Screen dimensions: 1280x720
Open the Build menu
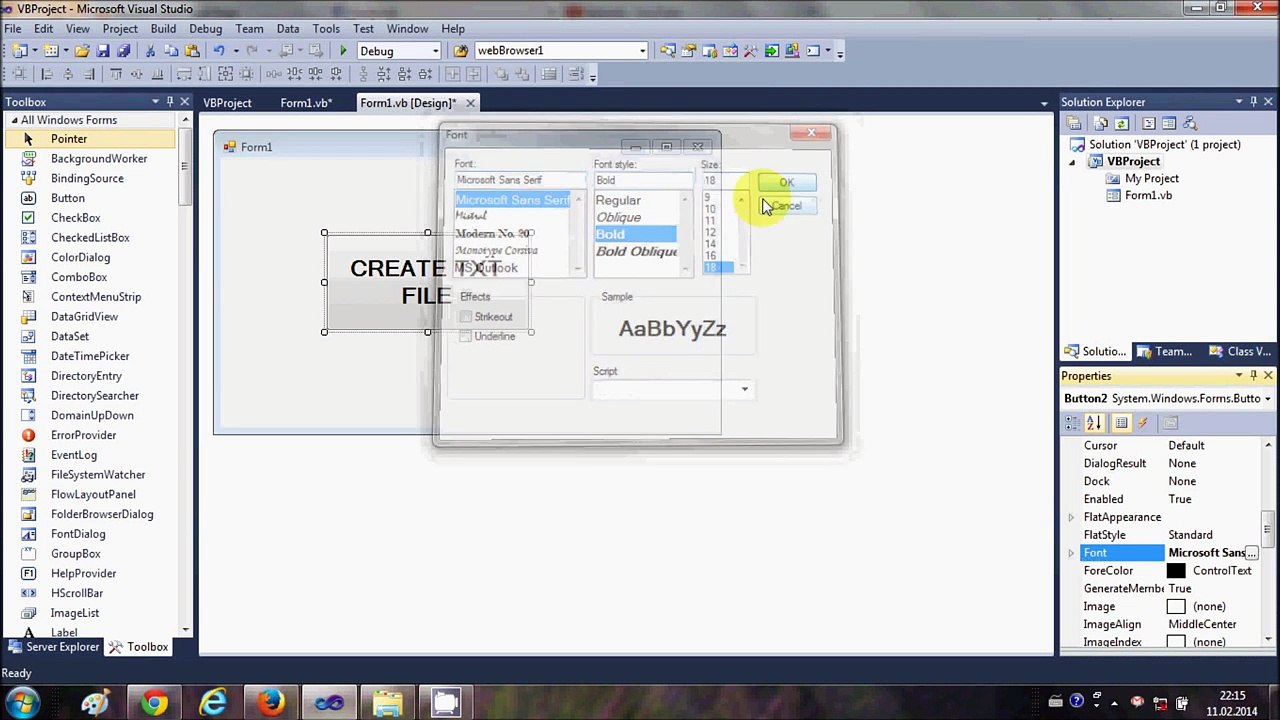[163, 29]
